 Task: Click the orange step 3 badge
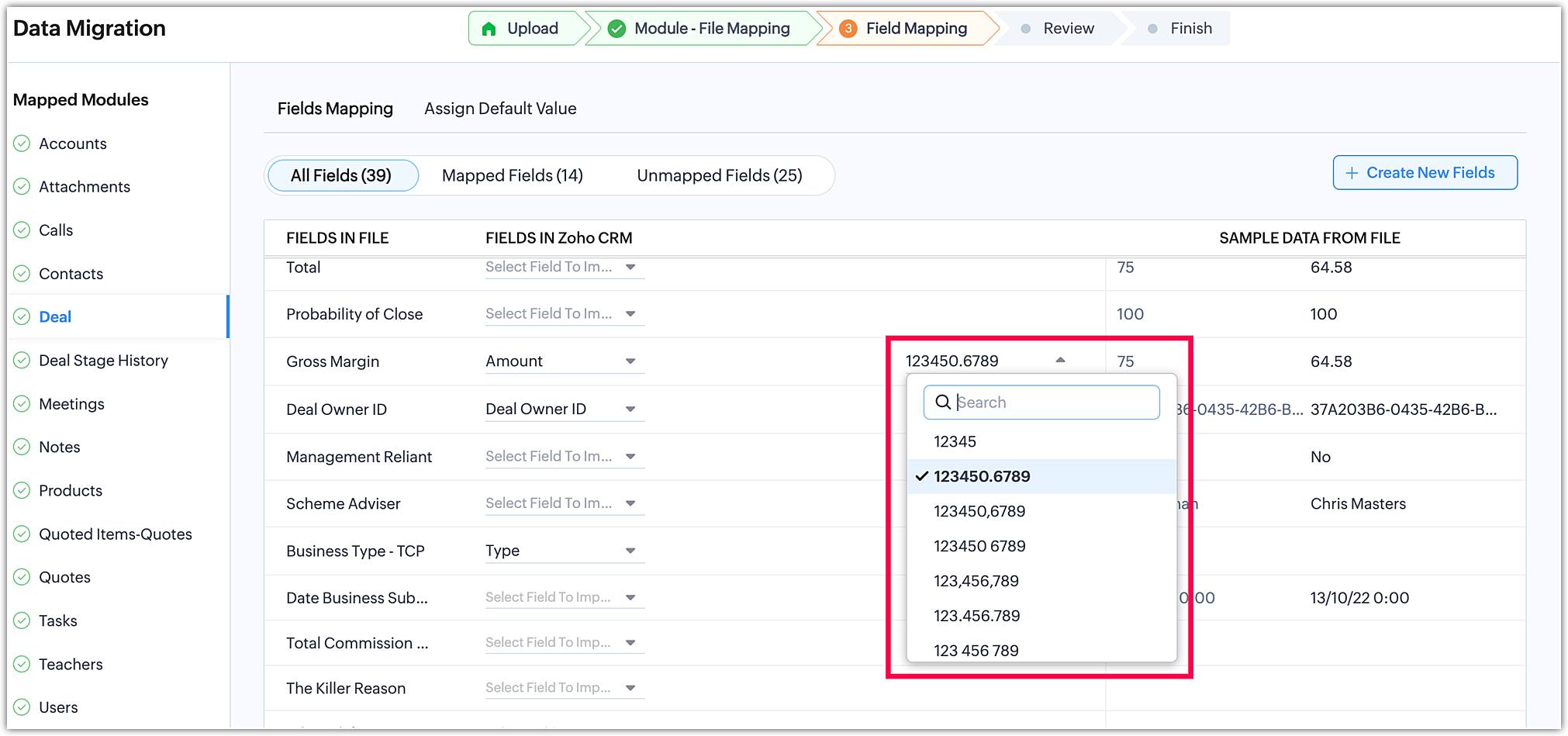point(848,29)
